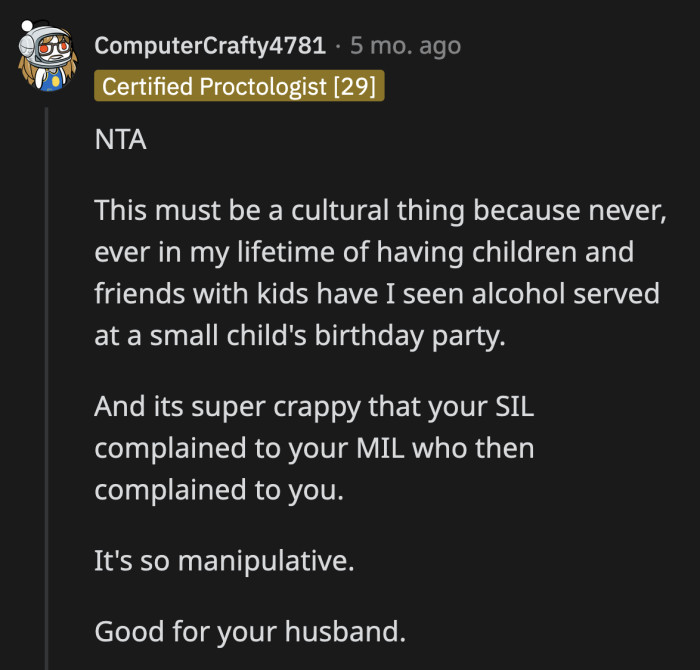Image resolution: width=700 pixels, height=670 pixels.
Task: Click the "5 mo. ago" timestamp
Action: click(405, 46)
